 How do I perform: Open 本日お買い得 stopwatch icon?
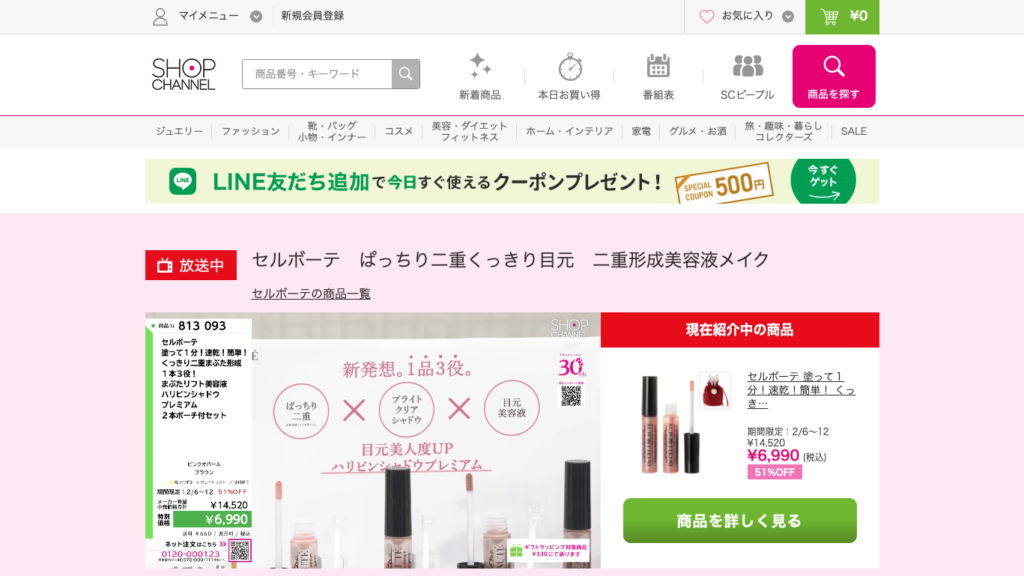(x=569, y=67)
